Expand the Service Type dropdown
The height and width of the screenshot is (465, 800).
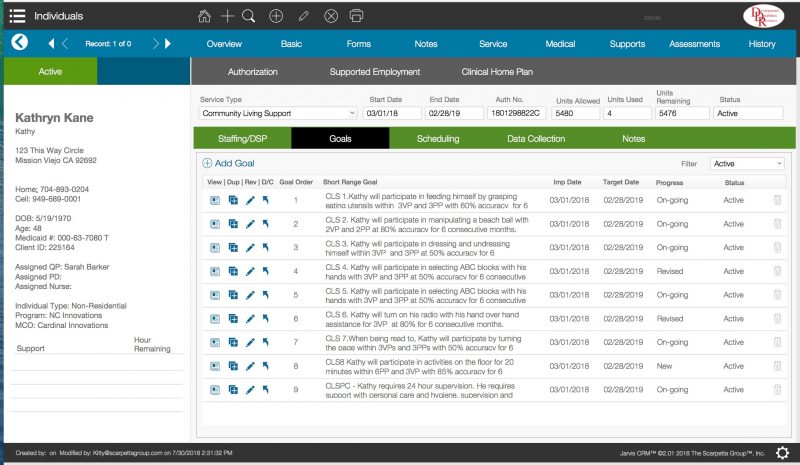pos(278,113)
